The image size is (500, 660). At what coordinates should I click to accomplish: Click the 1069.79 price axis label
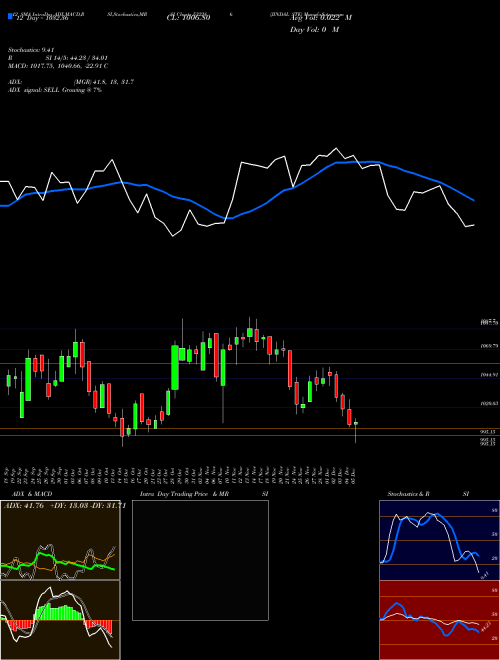click(x=489, y=346)
